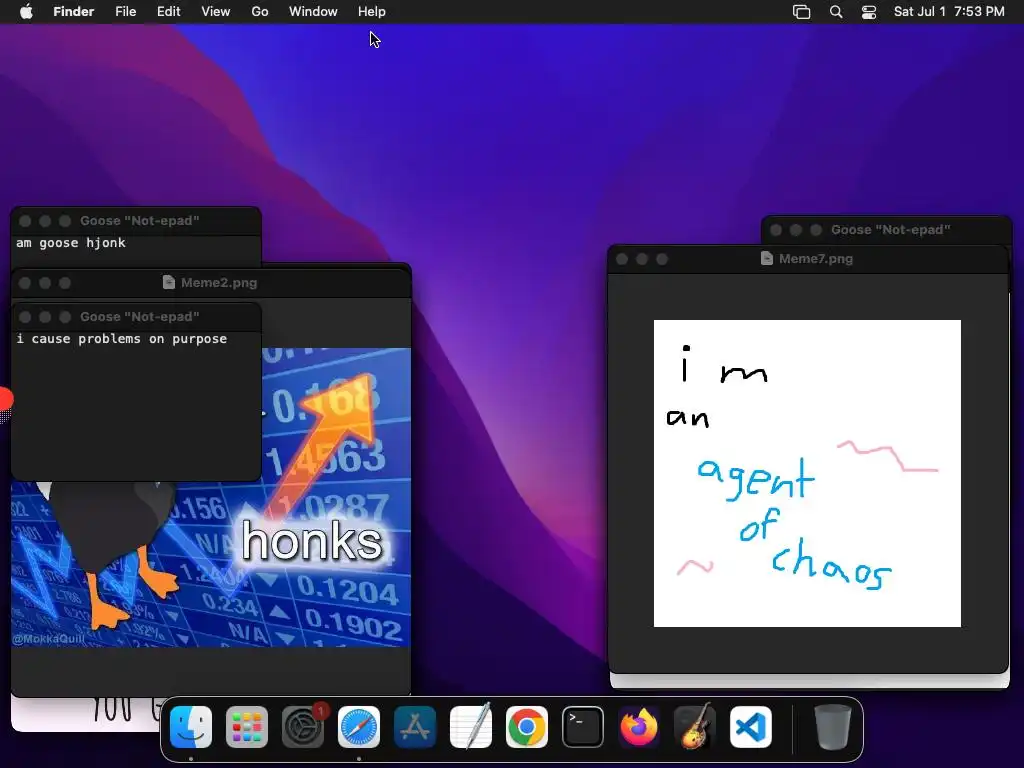Launch Firefox from the dock
Image resolution: width=1024 pixels, height=768 pixels.
[x=639, y=727]
